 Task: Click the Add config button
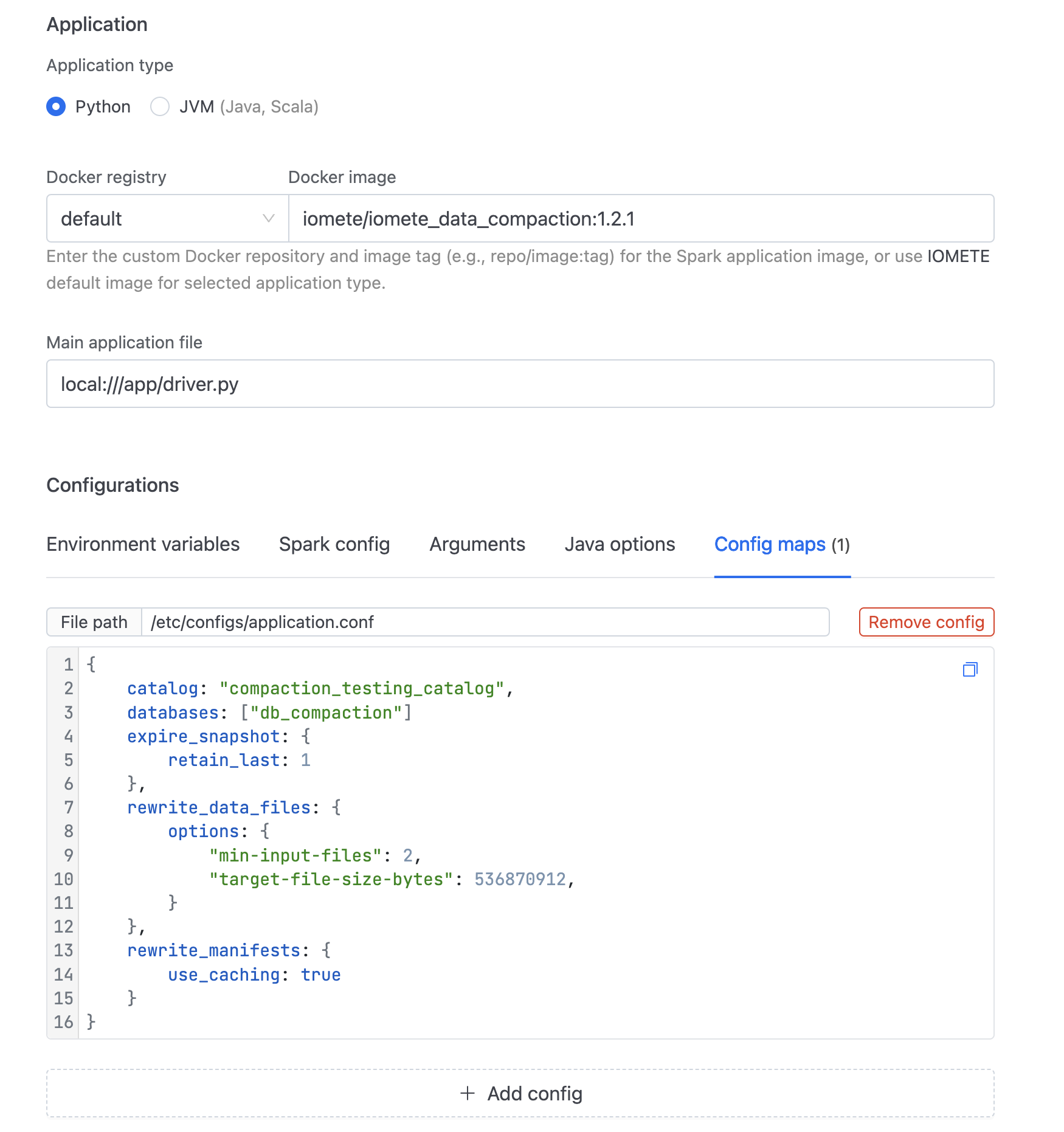tap(520, 1093)
